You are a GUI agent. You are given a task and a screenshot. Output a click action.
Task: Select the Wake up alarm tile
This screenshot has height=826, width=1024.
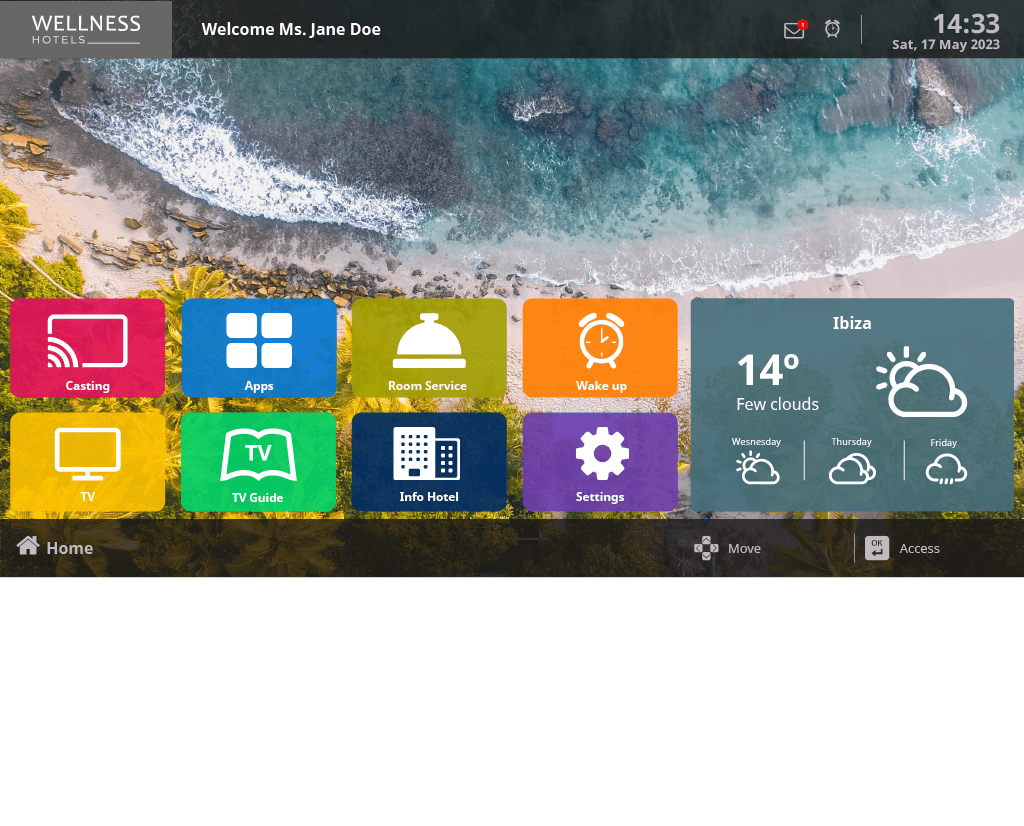600,348
